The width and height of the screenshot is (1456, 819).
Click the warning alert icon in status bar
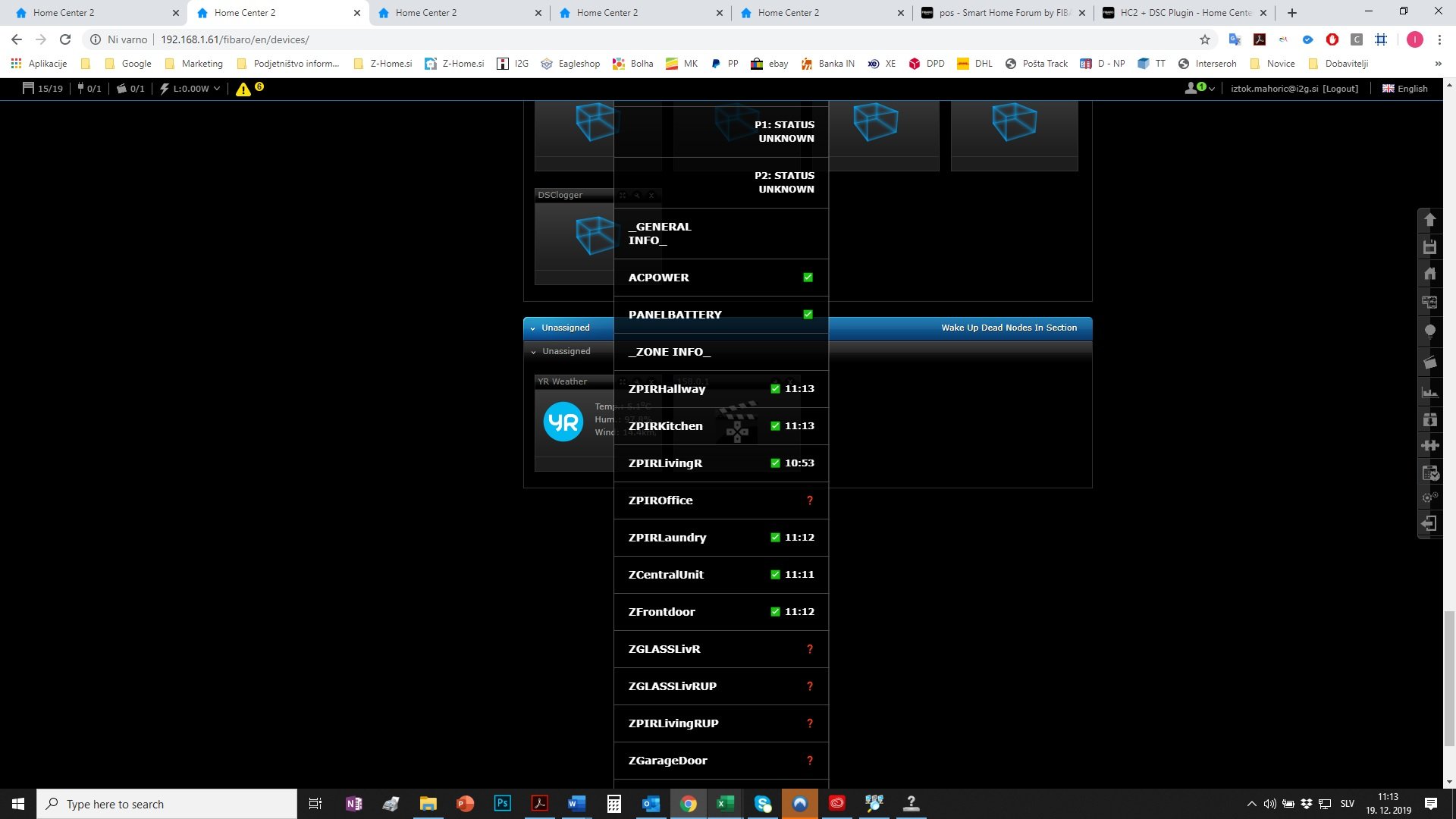[x=245, y=88]
